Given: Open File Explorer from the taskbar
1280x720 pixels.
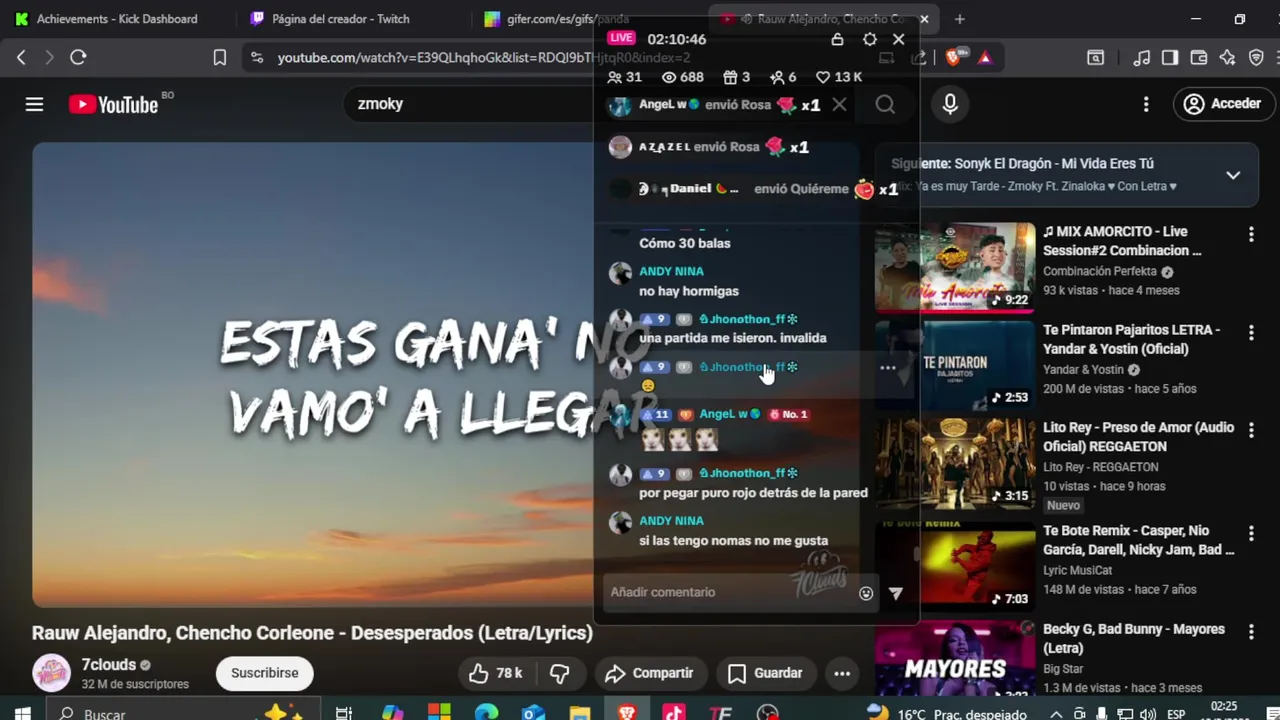Looking at the screenshot, I should click(580, 714).
